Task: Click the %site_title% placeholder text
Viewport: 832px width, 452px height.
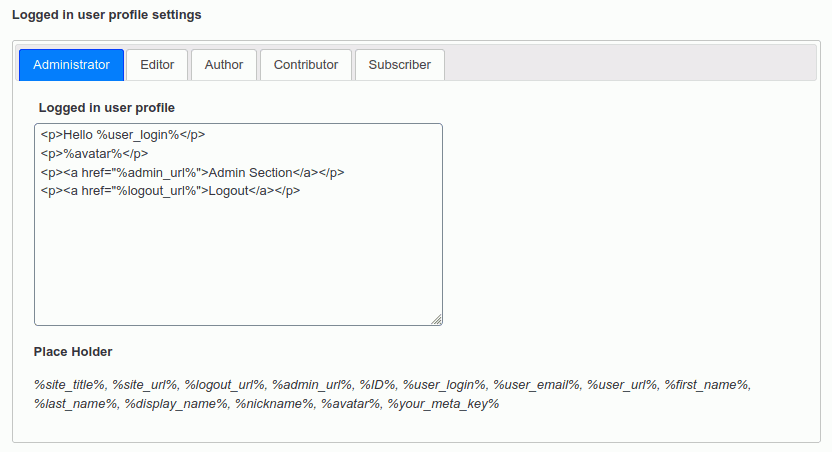Action: [69, 385]
